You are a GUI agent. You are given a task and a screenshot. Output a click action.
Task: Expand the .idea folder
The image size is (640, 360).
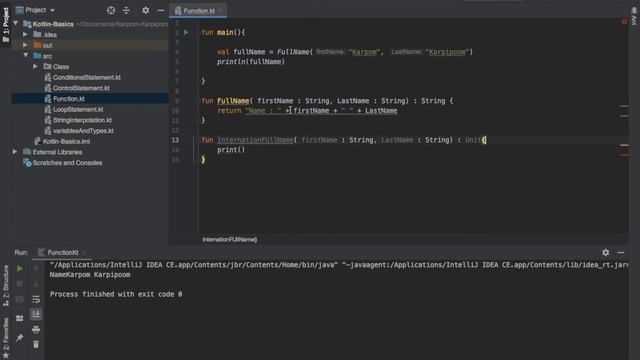[25, 34]
